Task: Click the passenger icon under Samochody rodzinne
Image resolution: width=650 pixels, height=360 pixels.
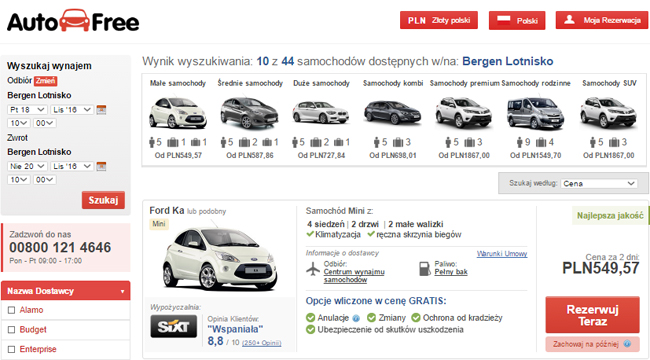Action: coord(520,143)
